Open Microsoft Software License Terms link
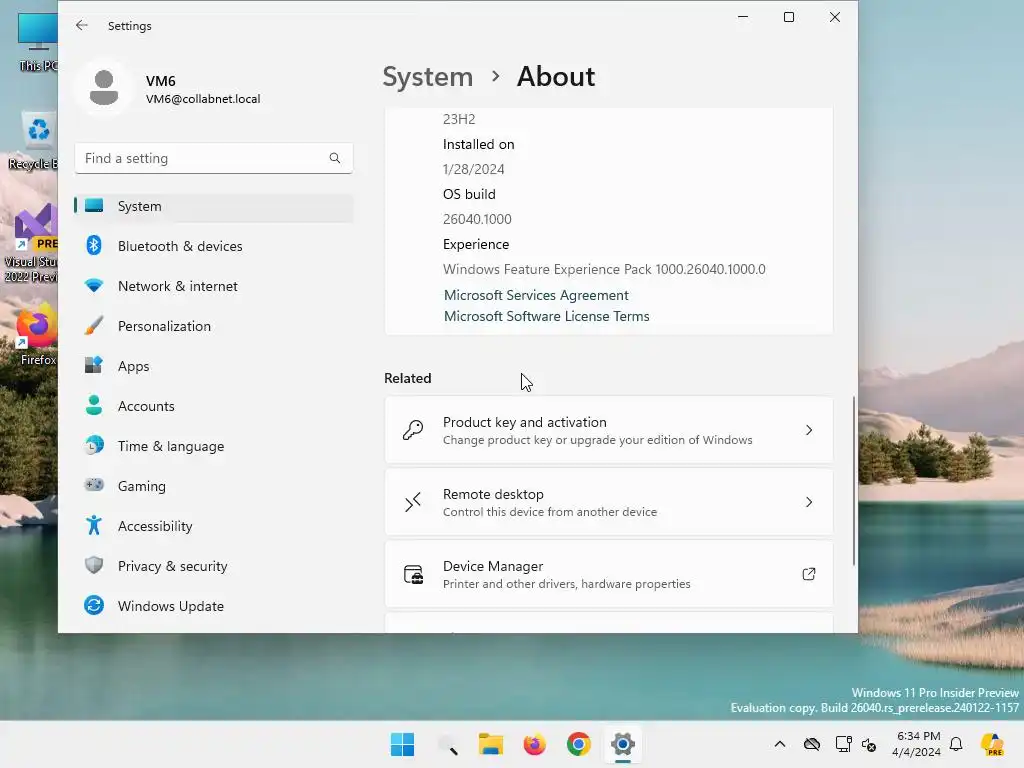The width and height of the screenshot is (1024, 768). [x=547, y=316]
